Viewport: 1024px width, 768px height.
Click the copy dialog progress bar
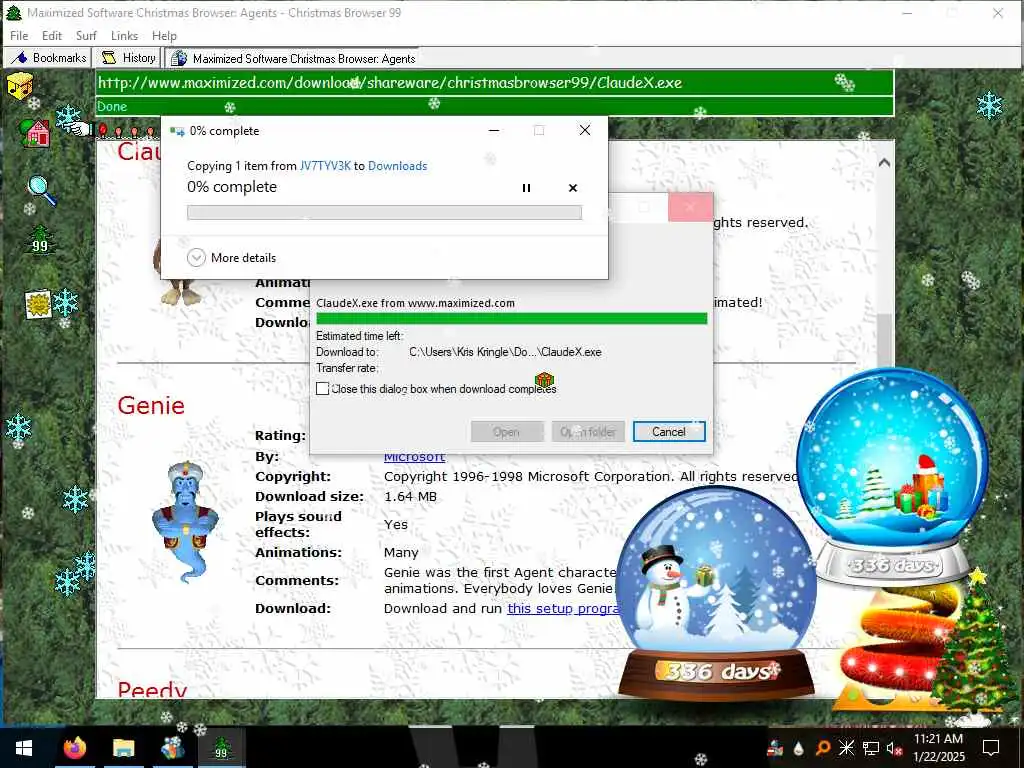click(384, 212)
